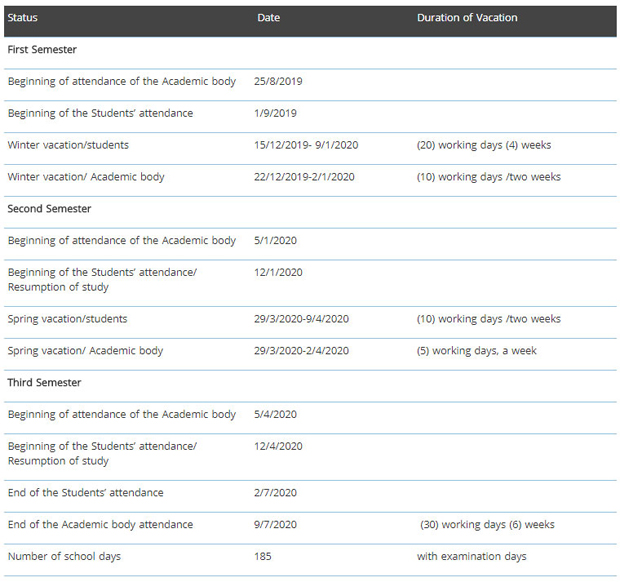Image resolution: width=620 pixels, height=582 pixels.
Task: Click the (30) working days (6) weeks cell
Action: [x=487, y=524]
